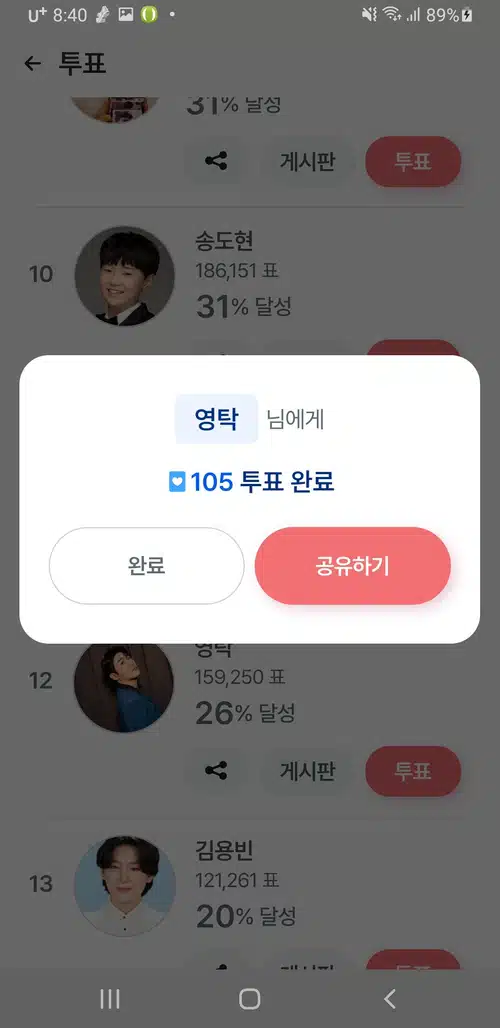
Task: Open Android recent apps button
Action: coord(109,999)
